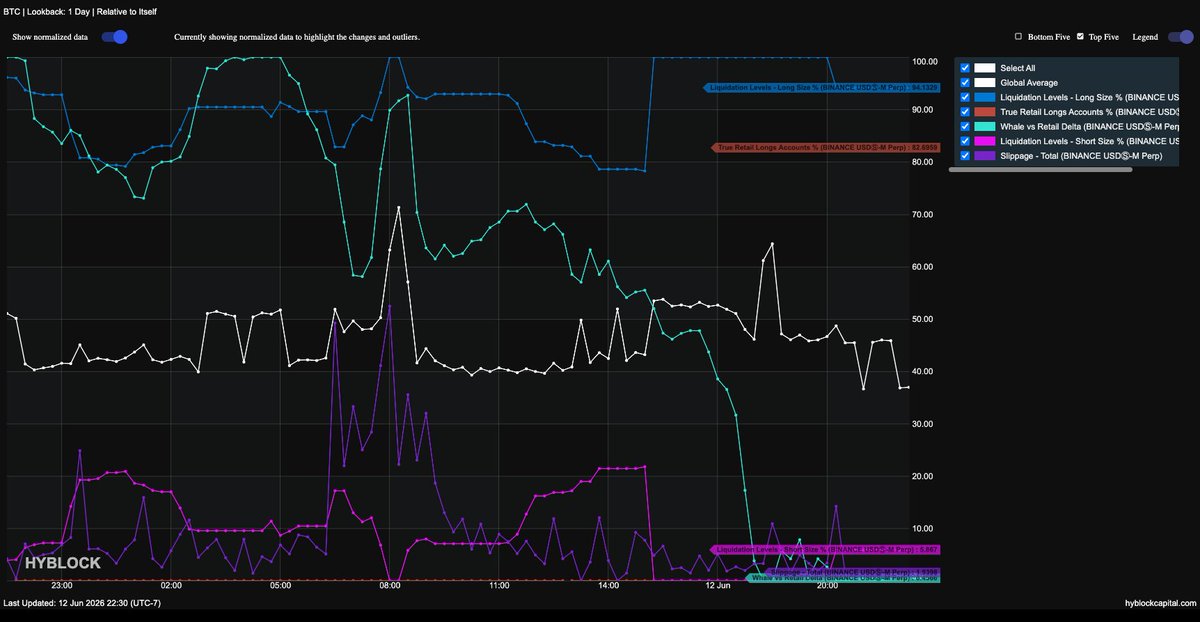The height and width of the screenshot is (622, 1200).
Task: Click the Liquidation Levels Short Size 5.867 label
Action: pos(825,550)
